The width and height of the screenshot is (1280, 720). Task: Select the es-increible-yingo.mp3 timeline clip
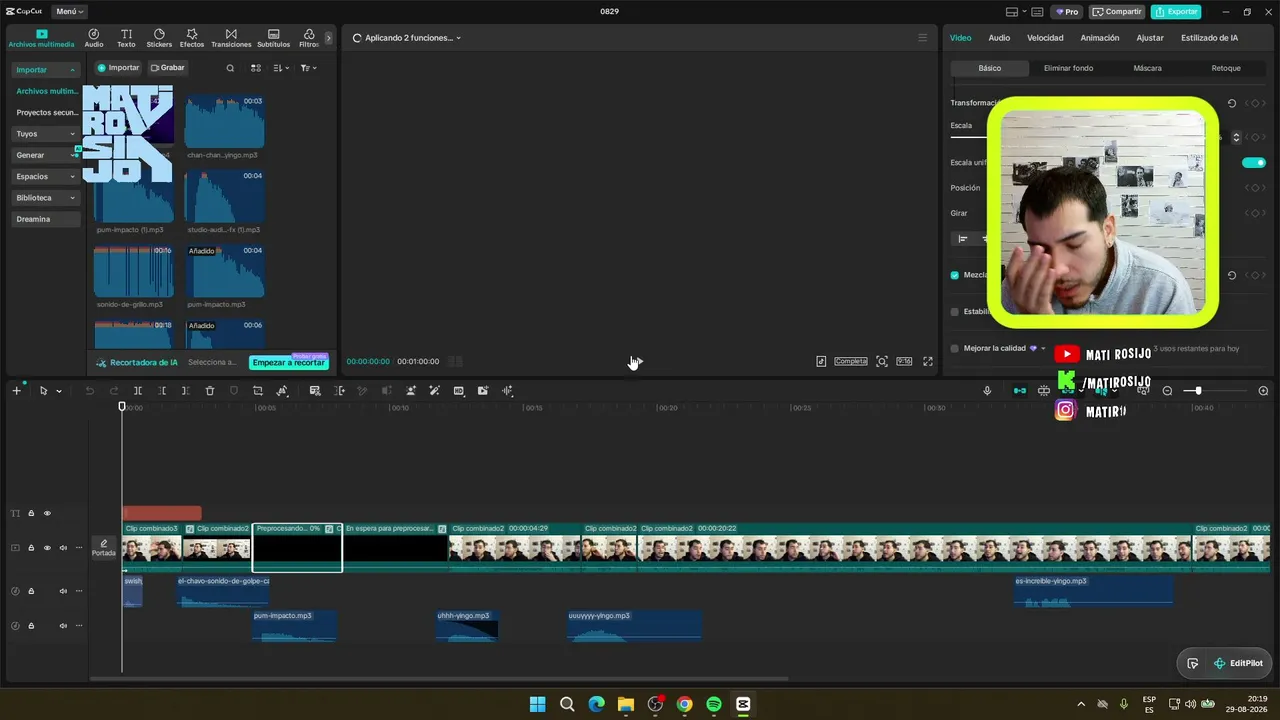[x=1093, y=590]
